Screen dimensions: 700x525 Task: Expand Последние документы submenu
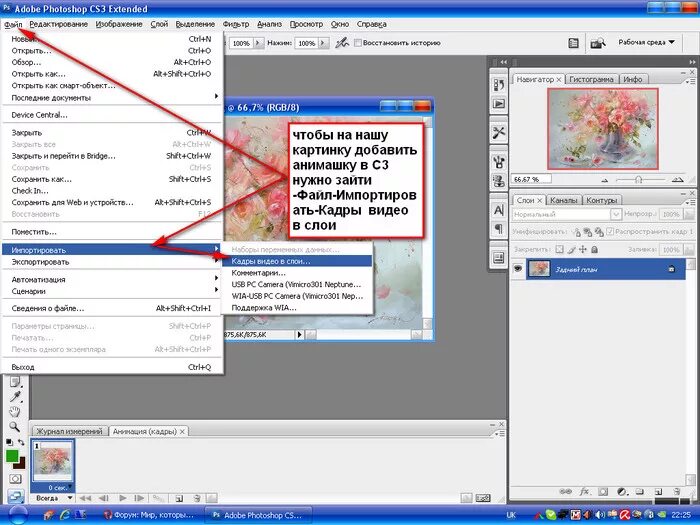pyautogui.click(x=111, y=97)
